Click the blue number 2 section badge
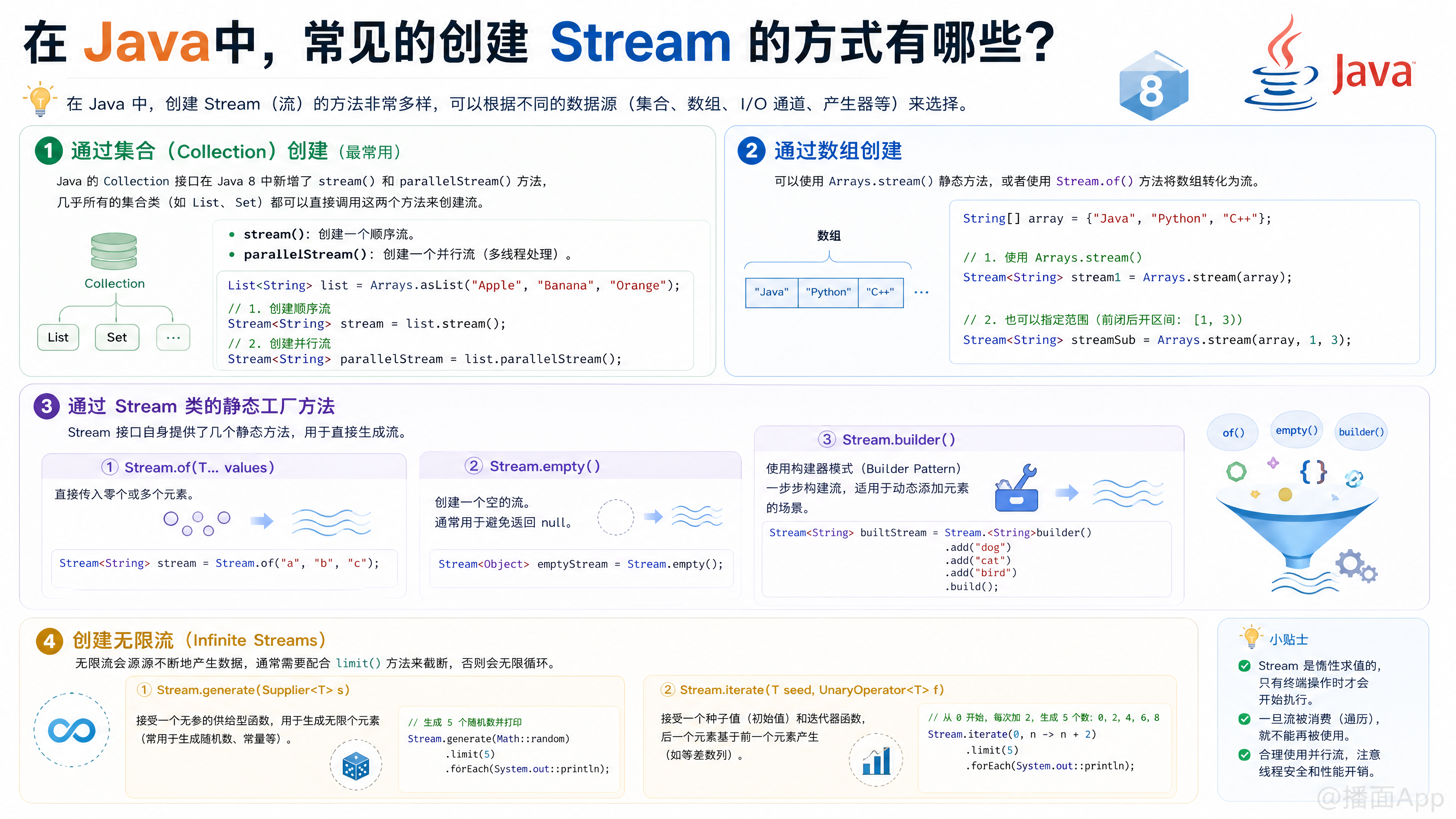This screenshot has height=819, width=1456. [x=751, y=151]
